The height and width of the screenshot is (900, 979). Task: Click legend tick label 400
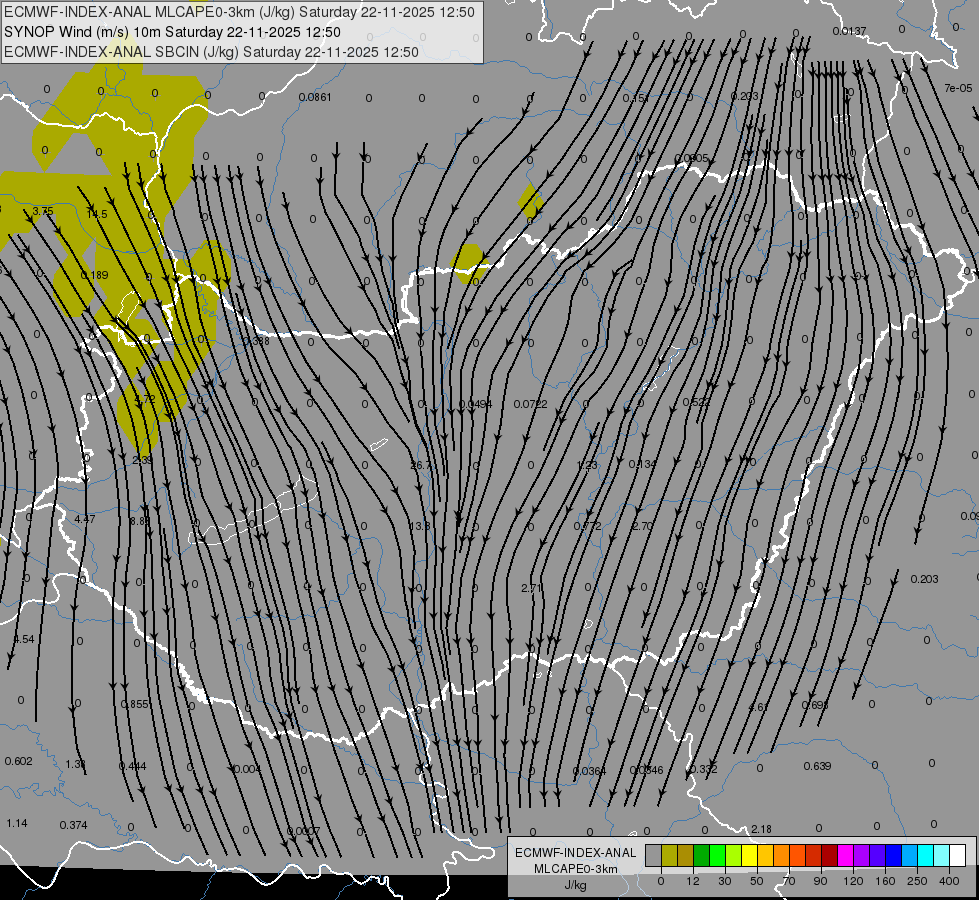[949, 881]
